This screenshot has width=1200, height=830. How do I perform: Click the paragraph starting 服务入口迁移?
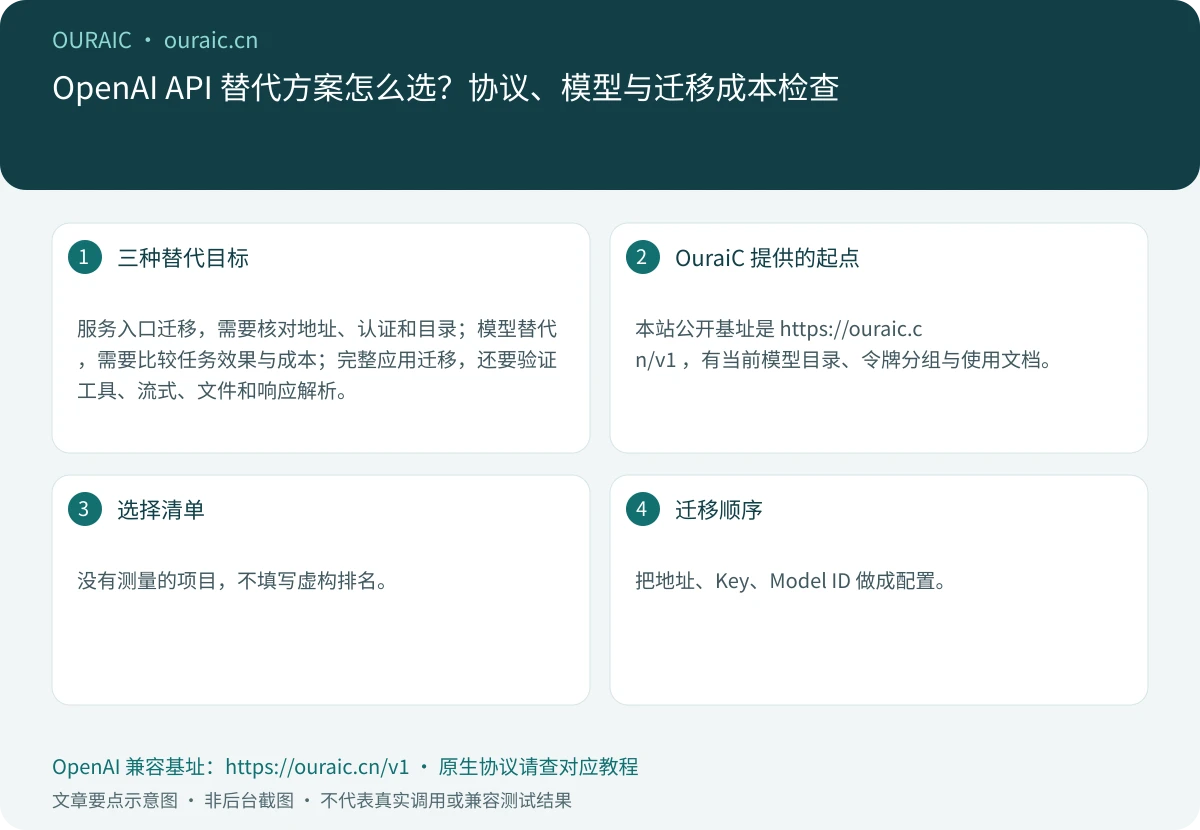point(317,360)
